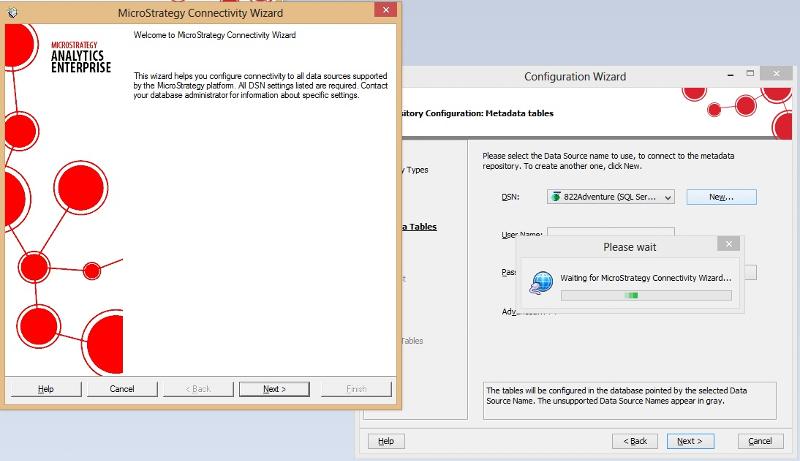The width and height of the screenshot is (800, 461).
Task: Click the disabled Back button in Connectivity Wizard
Action: [198, 389]
